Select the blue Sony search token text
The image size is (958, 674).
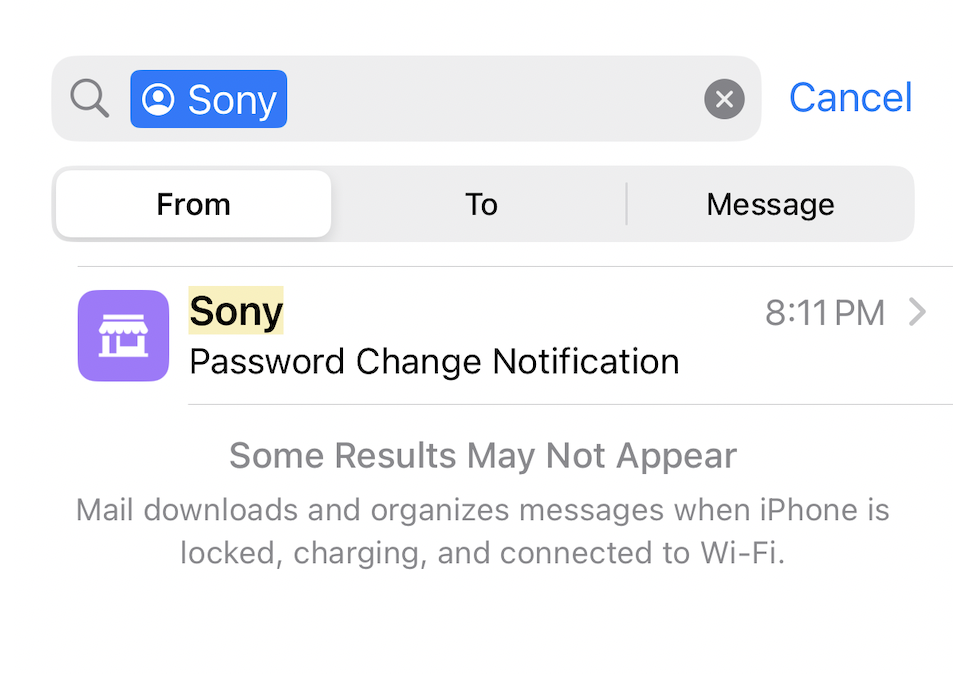point(232,99)
